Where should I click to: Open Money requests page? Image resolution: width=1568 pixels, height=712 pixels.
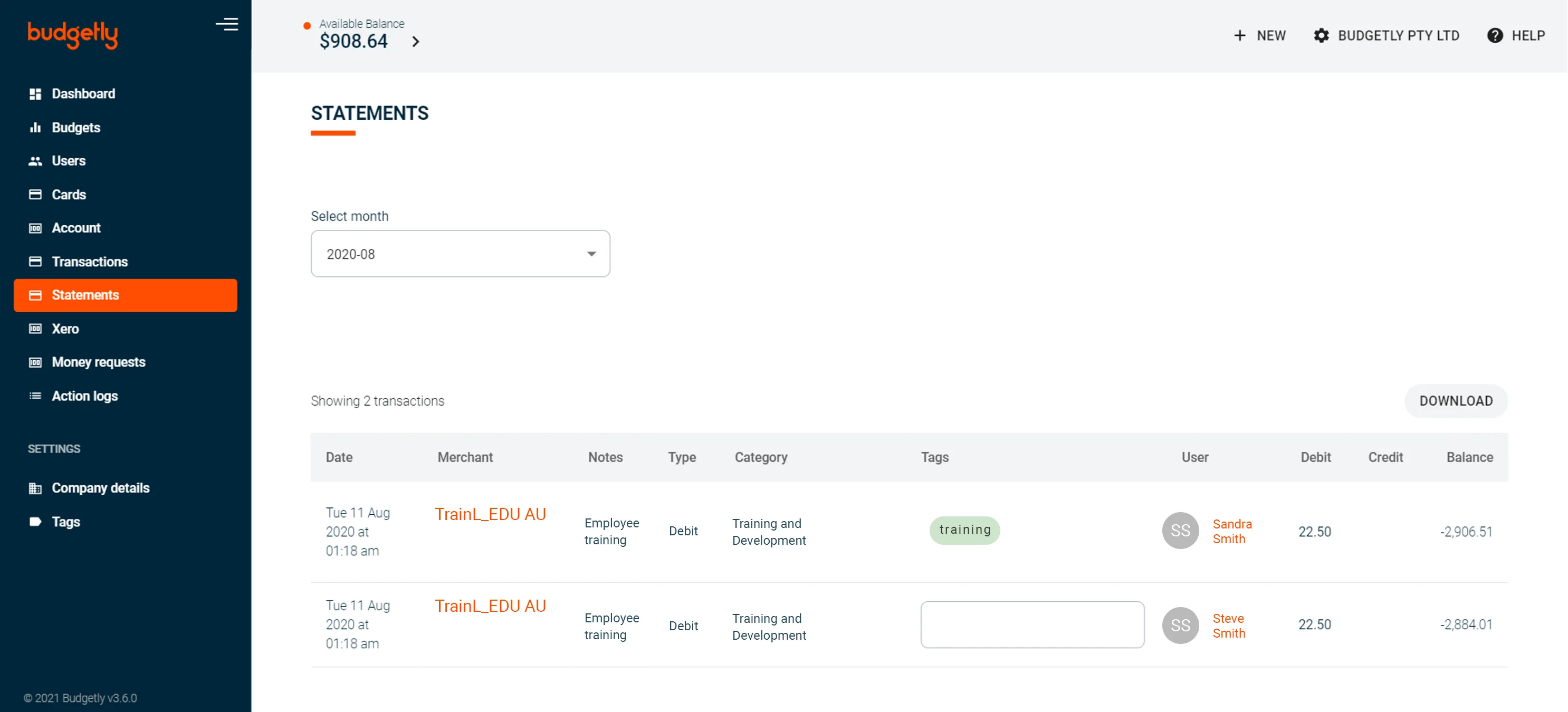click(x=98, y=363)
